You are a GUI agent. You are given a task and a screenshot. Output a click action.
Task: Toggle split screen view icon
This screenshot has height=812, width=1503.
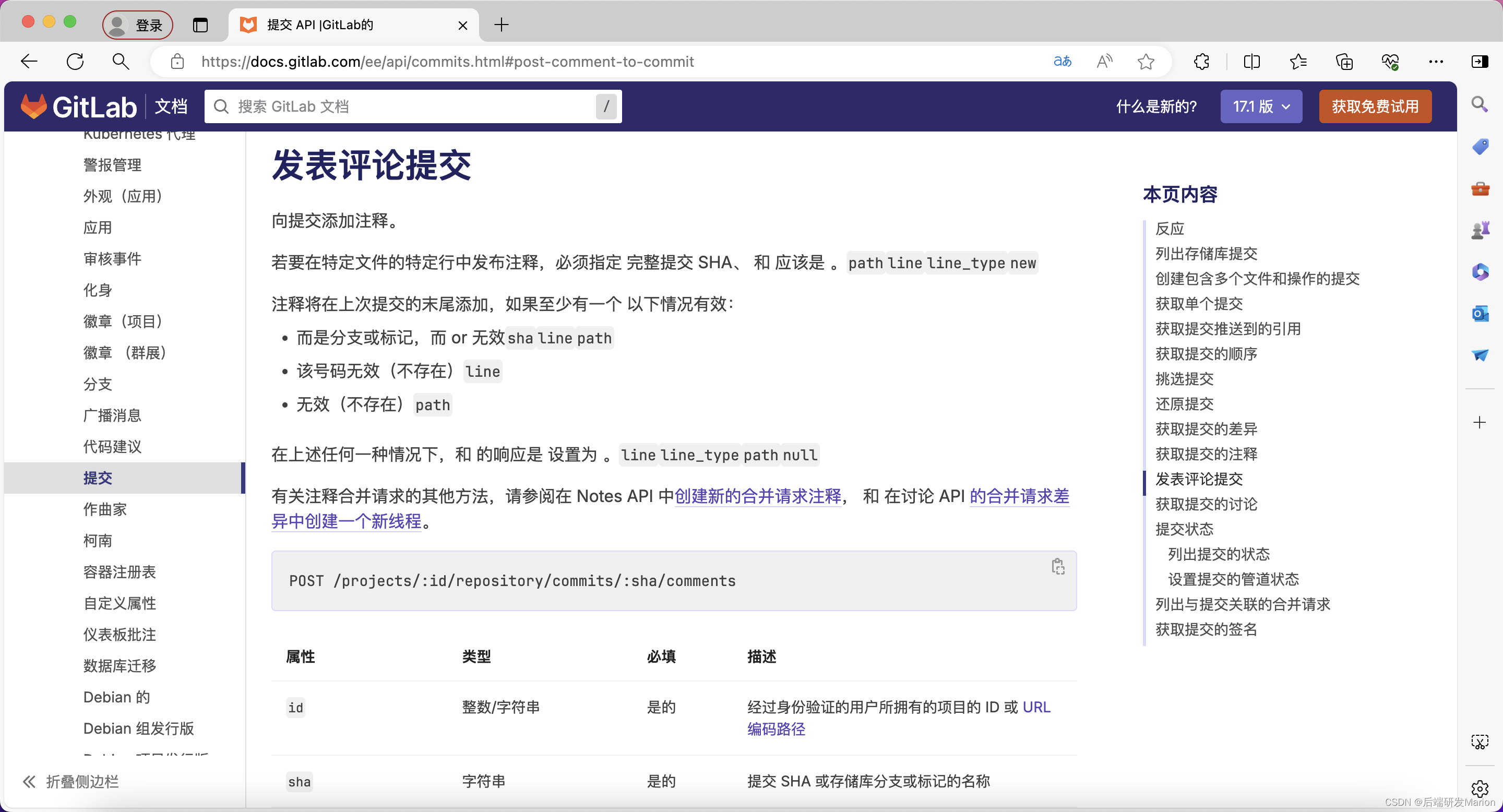coord(1251,61)
